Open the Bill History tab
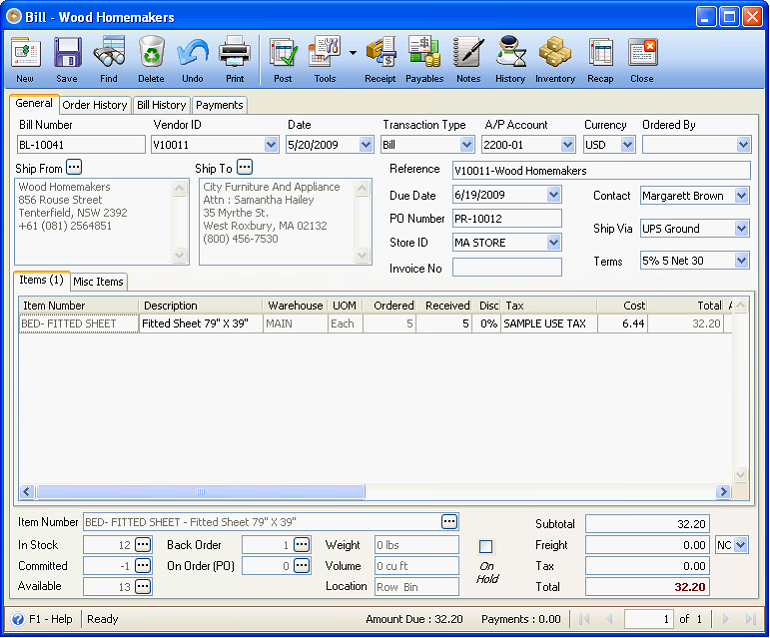Screen dimensions: 770x638 pyautogui.click(x=162, y=105)
